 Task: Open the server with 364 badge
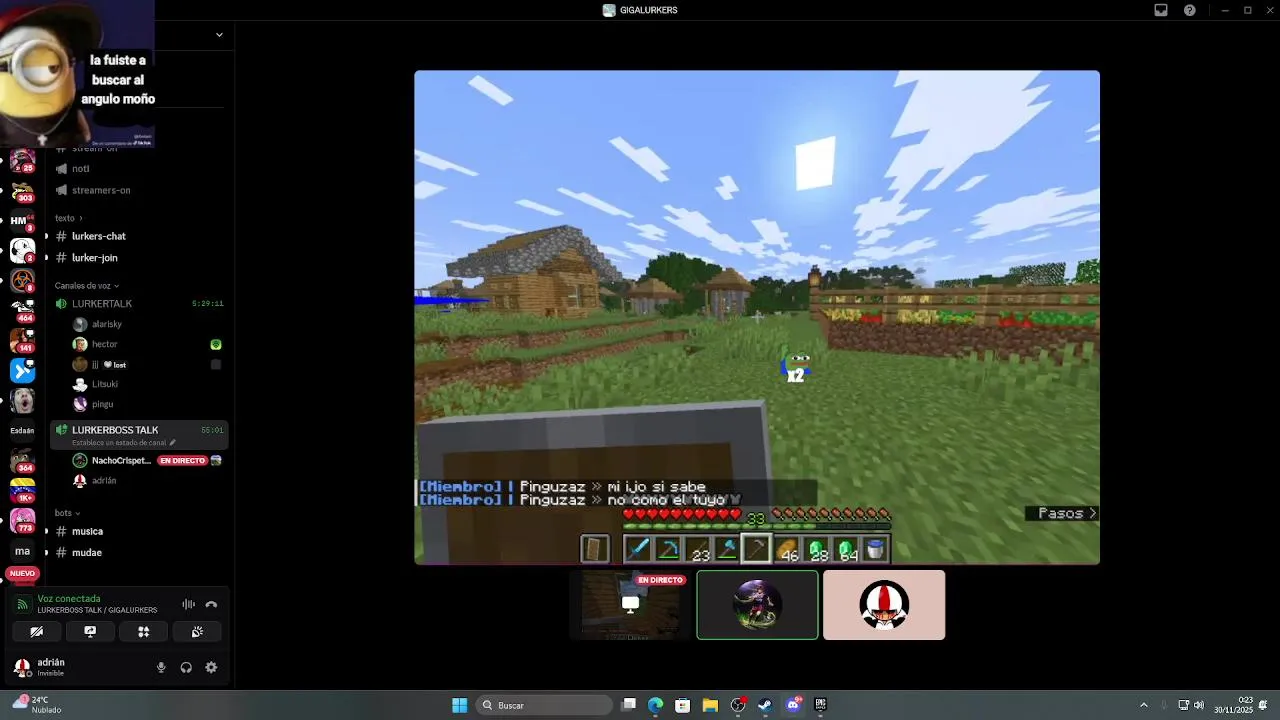pos(22,461)
